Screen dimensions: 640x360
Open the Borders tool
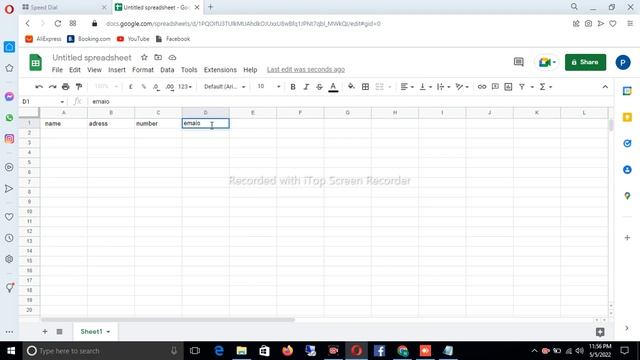365,87
